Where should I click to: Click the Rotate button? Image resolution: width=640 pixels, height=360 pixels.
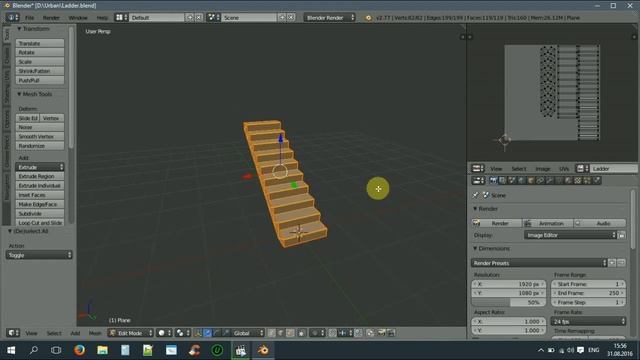tap(40, 52)
